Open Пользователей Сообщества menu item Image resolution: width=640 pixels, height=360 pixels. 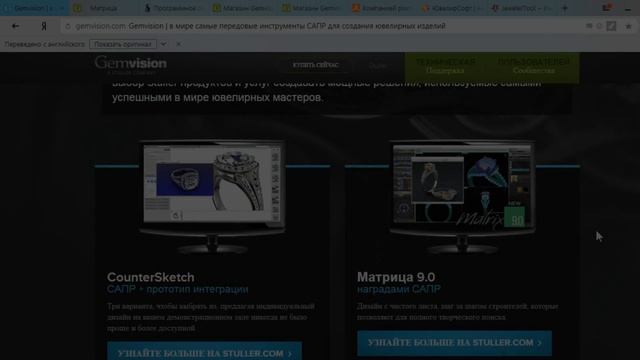click(x=533, y=66)
